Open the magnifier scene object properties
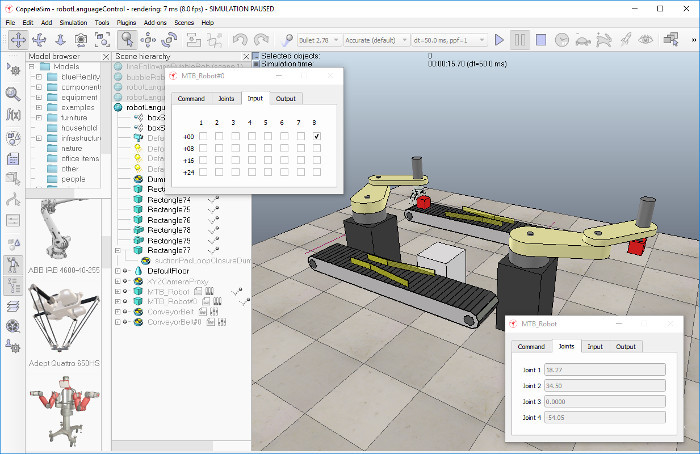700x454 pixels. click(13, 94)
